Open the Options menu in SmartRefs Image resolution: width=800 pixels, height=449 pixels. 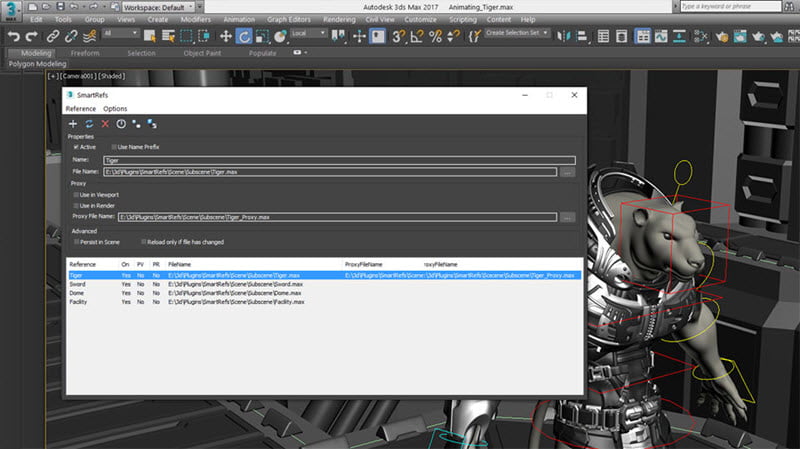[115, 108]
